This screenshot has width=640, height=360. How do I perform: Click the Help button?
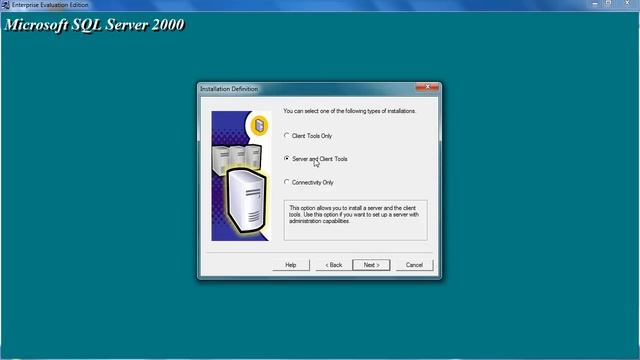[x=291, y=265]
